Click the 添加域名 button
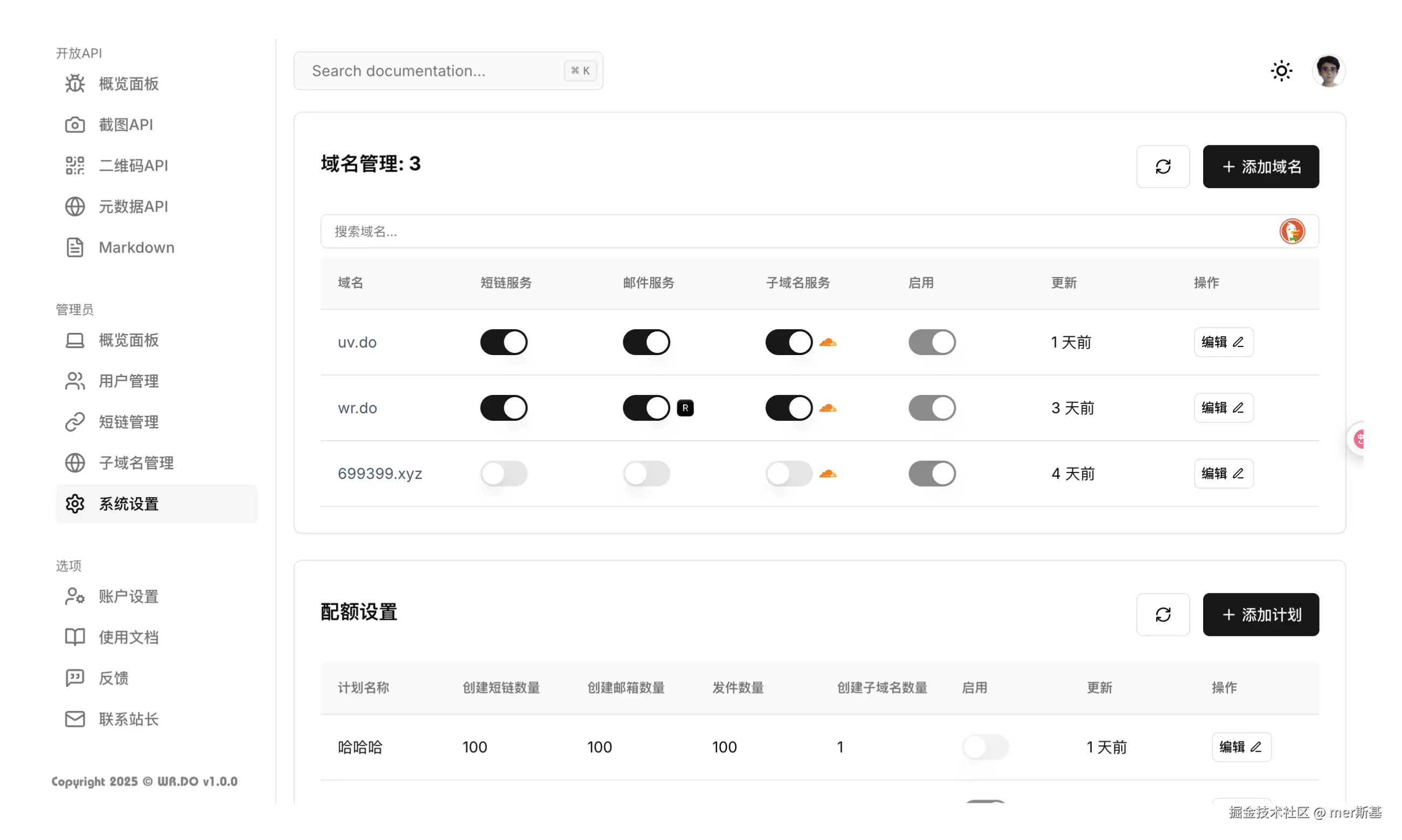 tap(1260, 166)
